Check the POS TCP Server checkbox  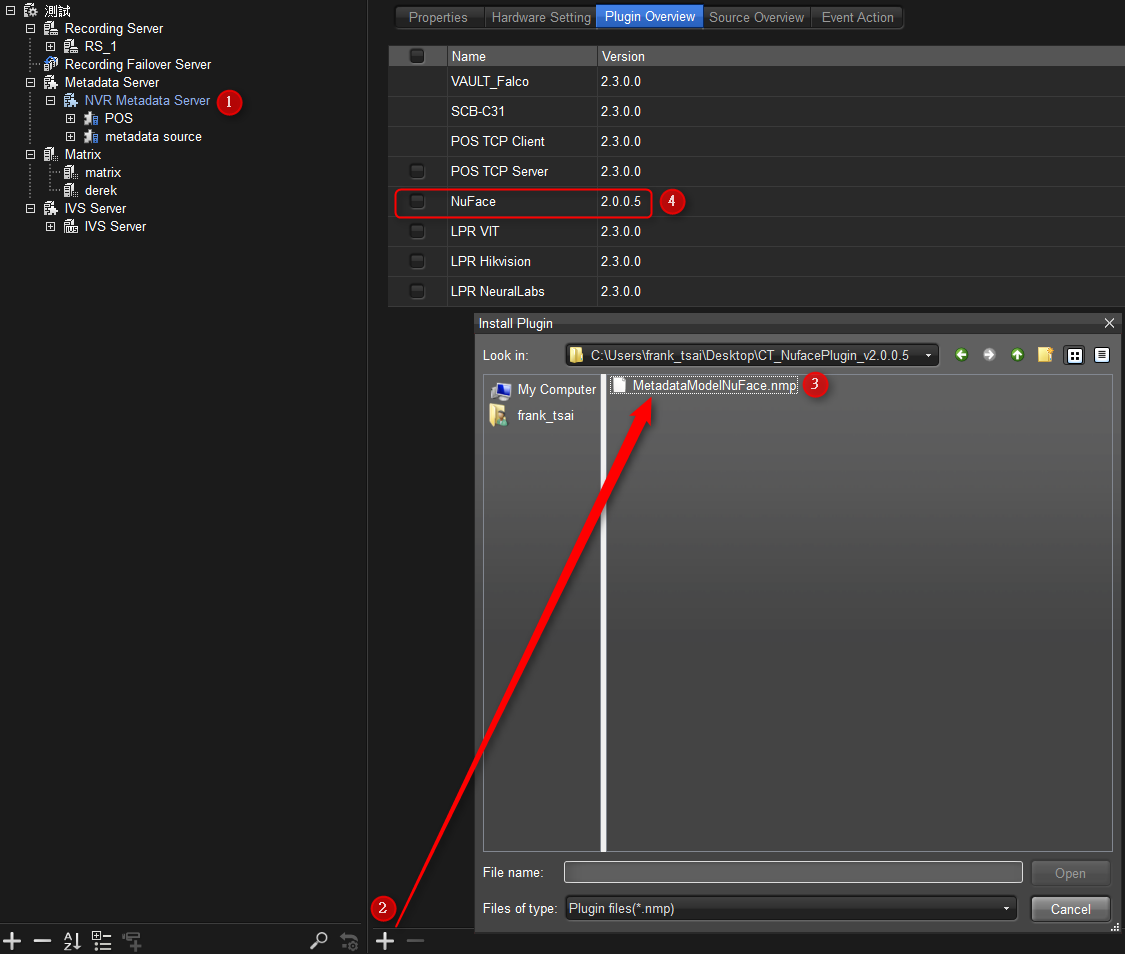point(417,172)
